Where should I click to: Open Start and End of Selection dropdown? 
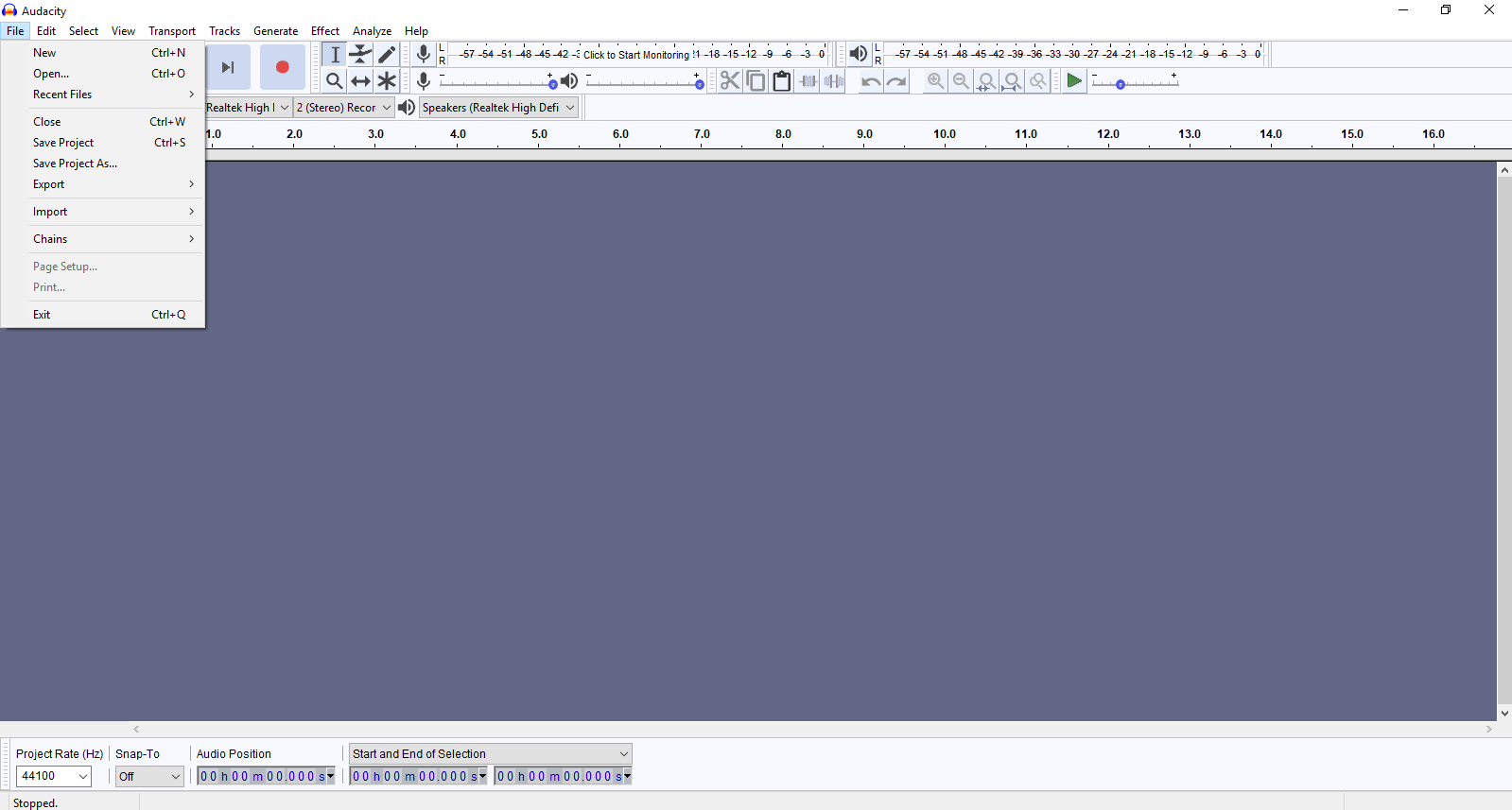(490, 753)
